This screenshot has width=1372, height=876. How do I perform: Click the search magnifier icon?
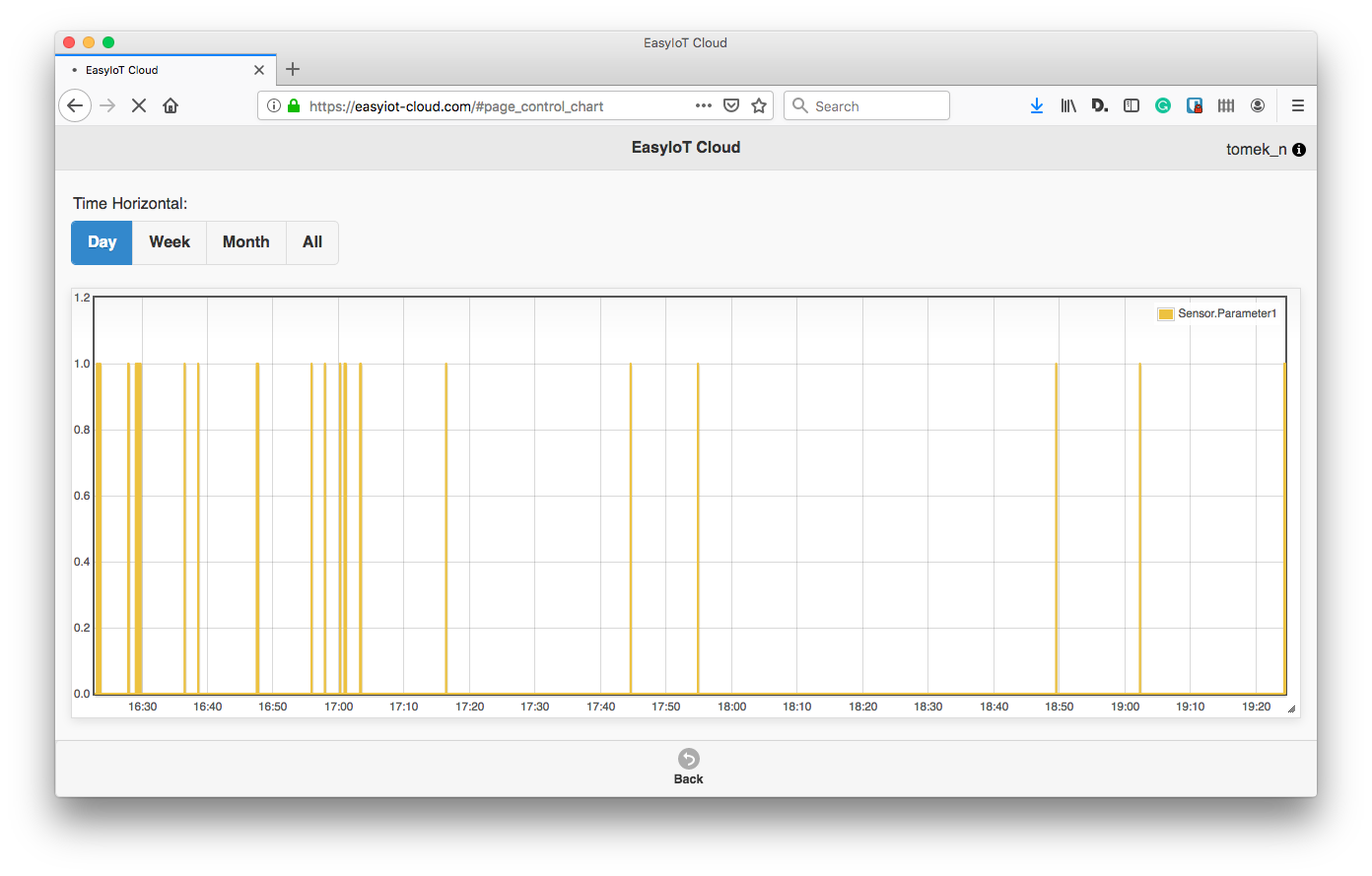(800, 105)
